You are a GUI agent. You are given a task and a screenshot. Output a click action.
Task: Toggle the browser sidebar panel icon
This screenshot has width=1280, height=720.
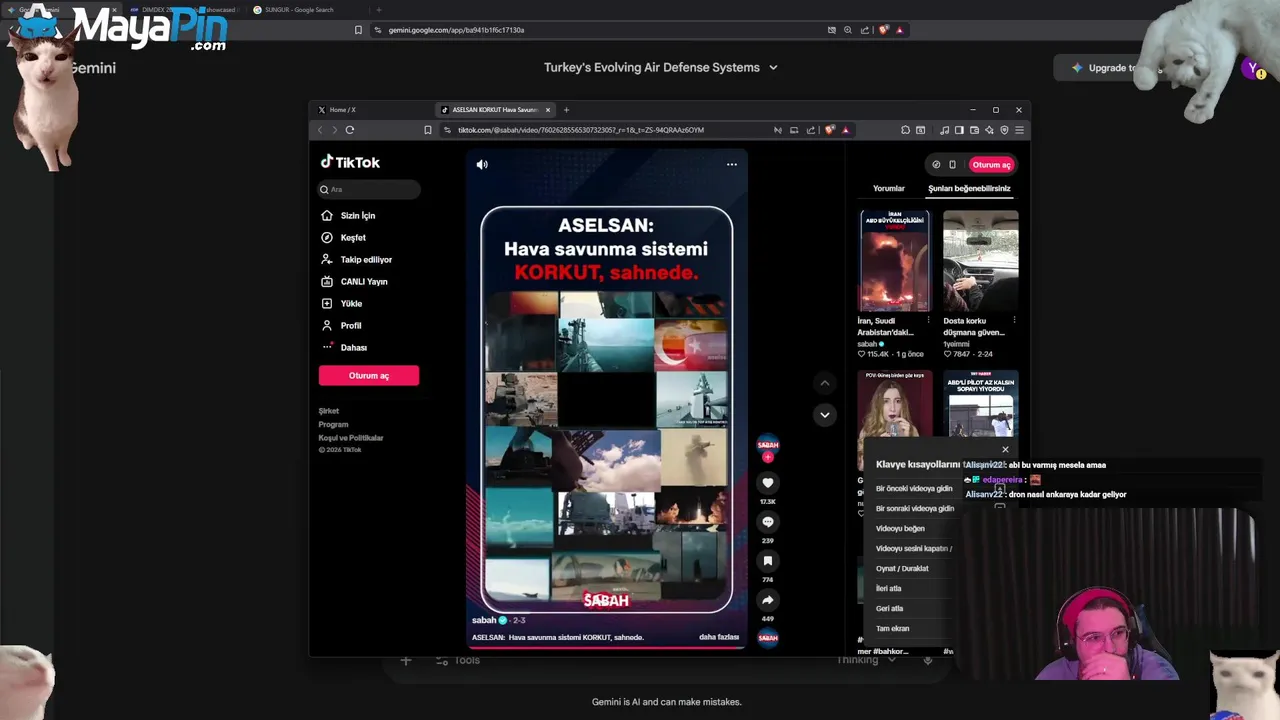click(x=960, y=130)
